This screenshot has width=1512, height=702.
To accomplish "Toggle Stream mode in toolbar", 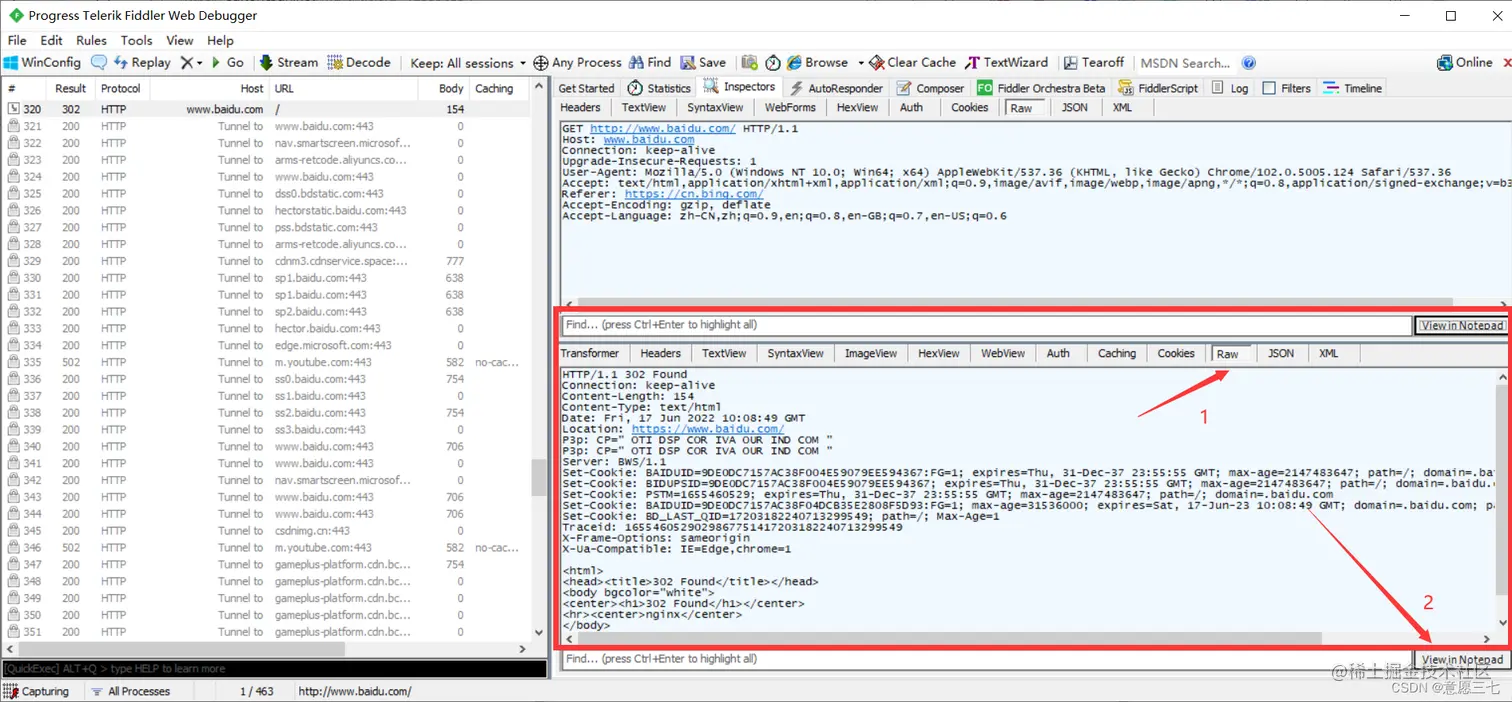I will 289,62.
